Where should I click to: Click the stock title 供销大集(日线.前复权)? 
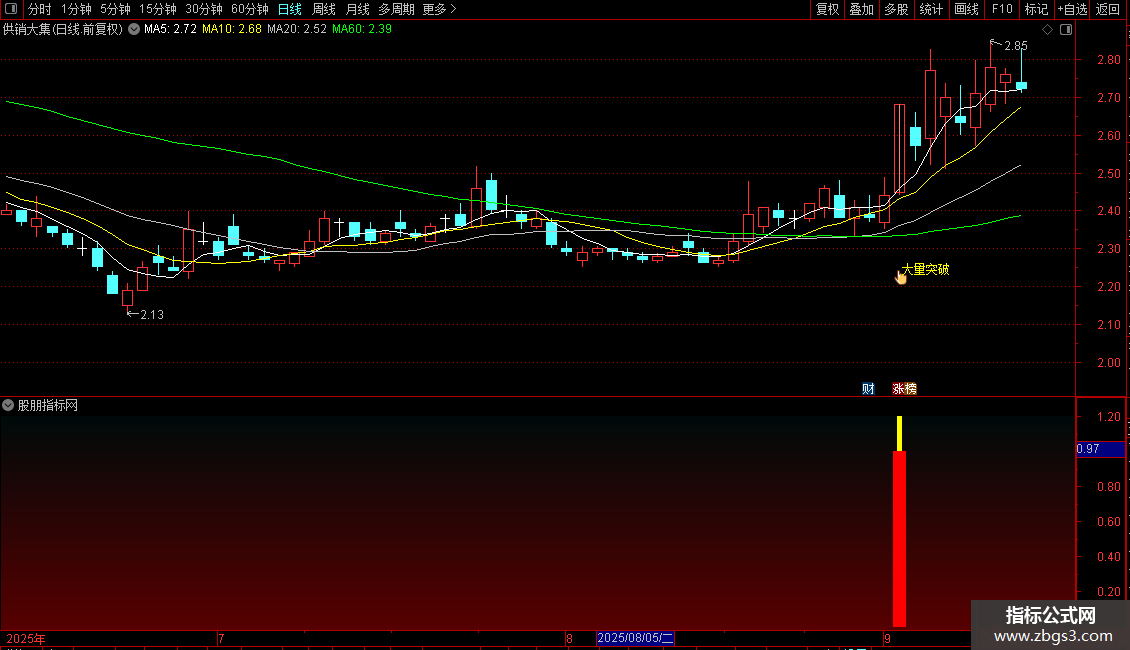click(63, 30)
